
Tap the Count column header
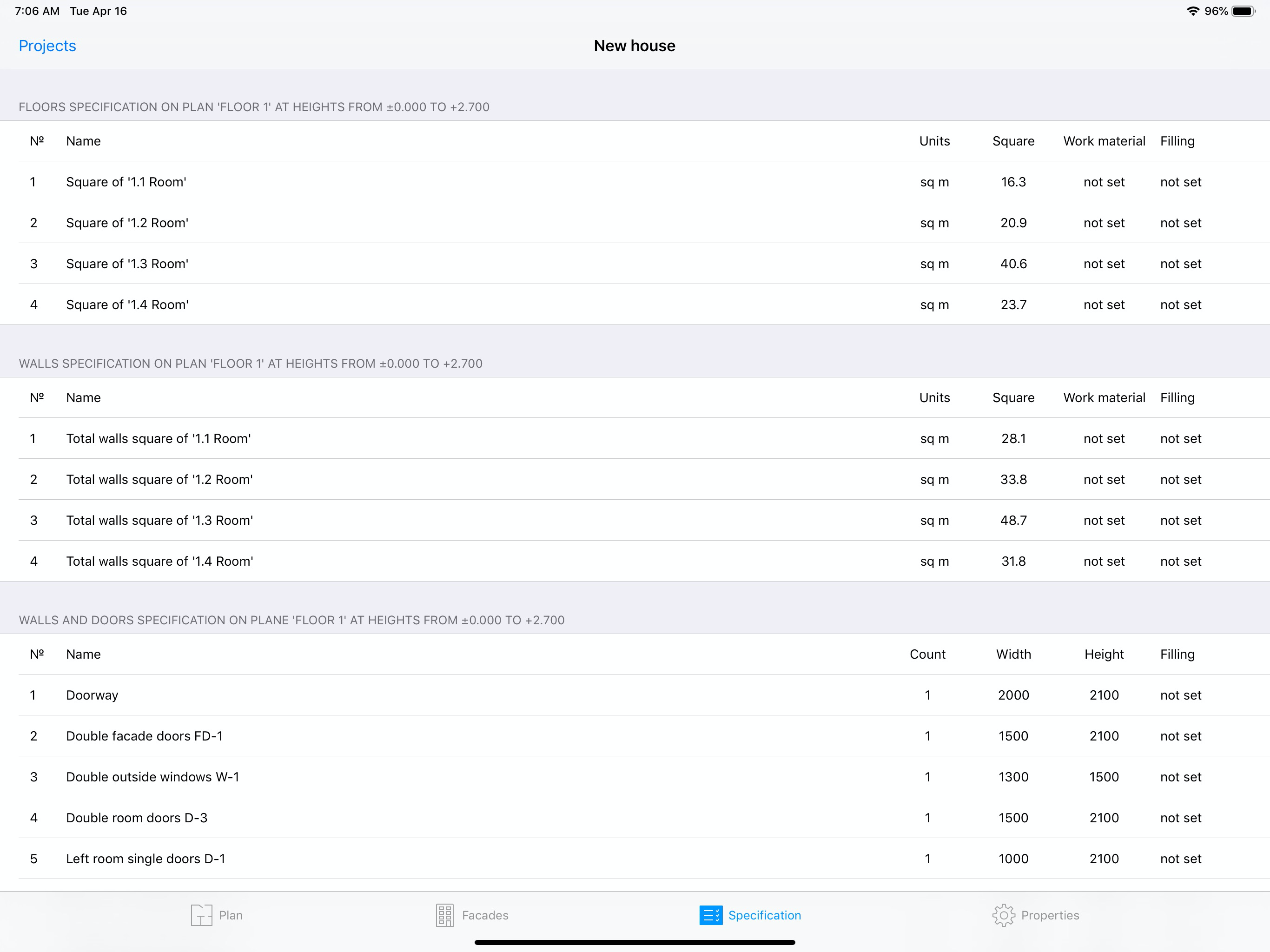[927, 654]
